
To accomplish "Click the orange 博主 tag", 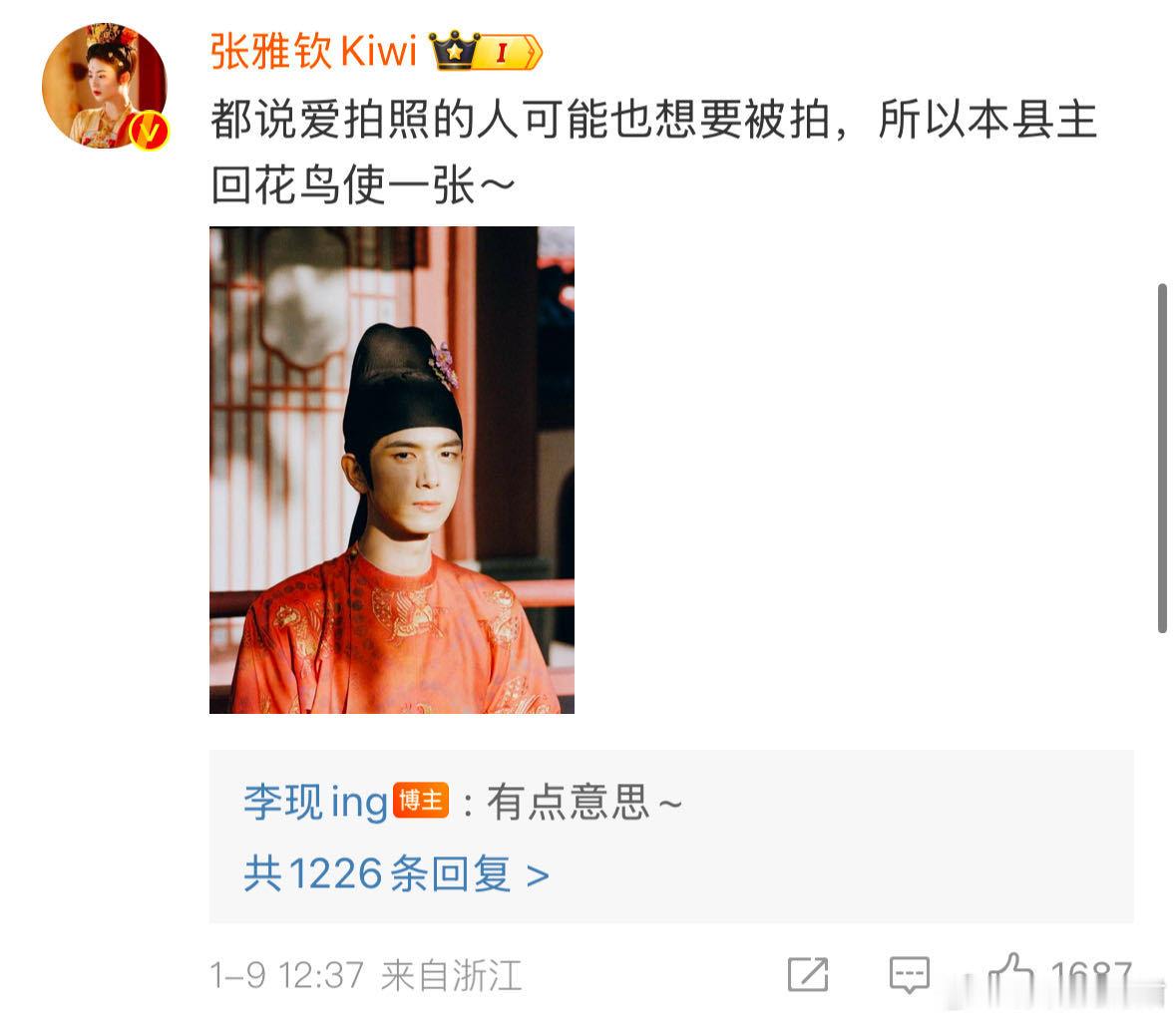I will [x=421, y=800].
